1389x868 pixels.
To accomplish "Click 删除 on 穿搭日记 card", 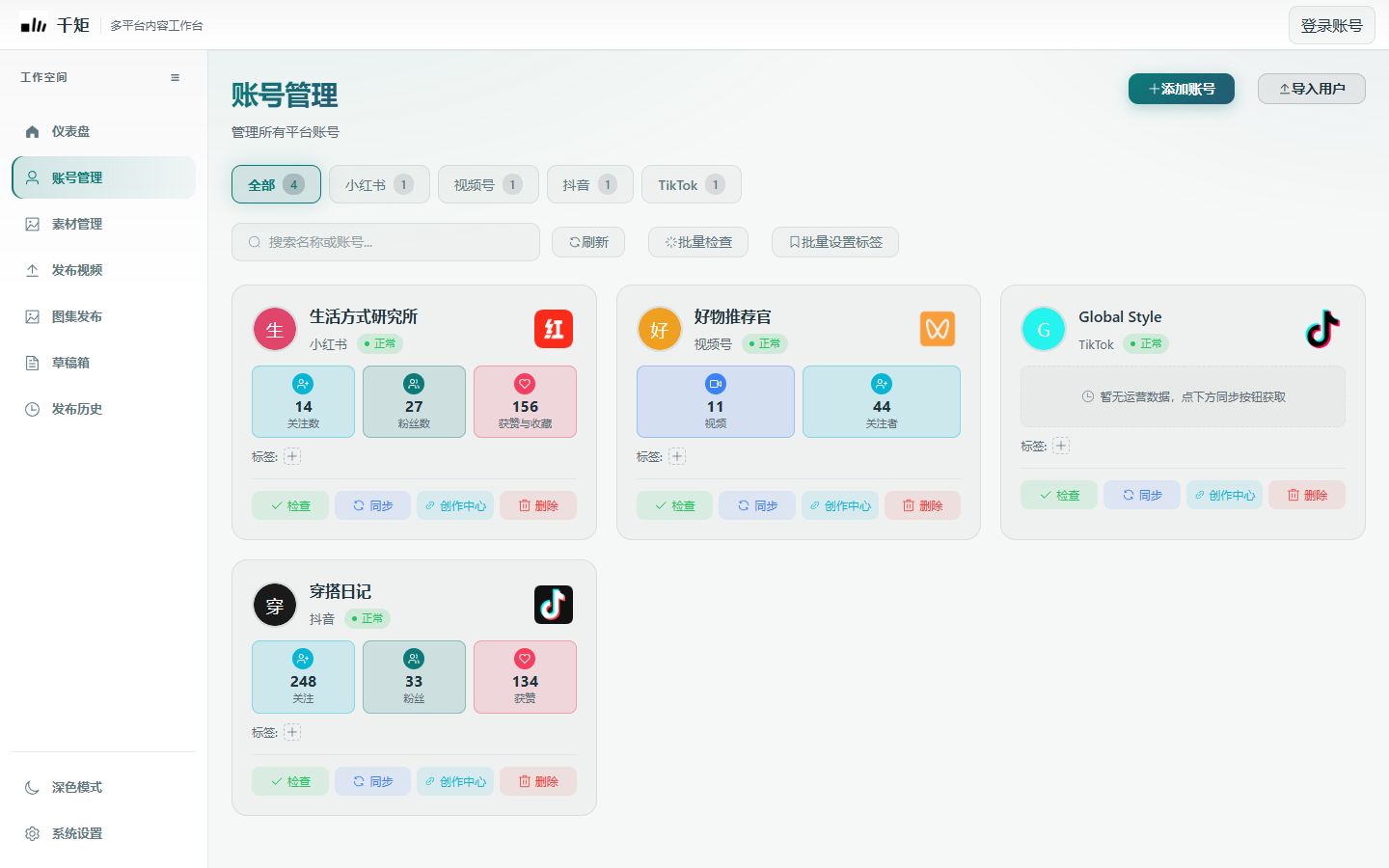I will tap(538, 781).
